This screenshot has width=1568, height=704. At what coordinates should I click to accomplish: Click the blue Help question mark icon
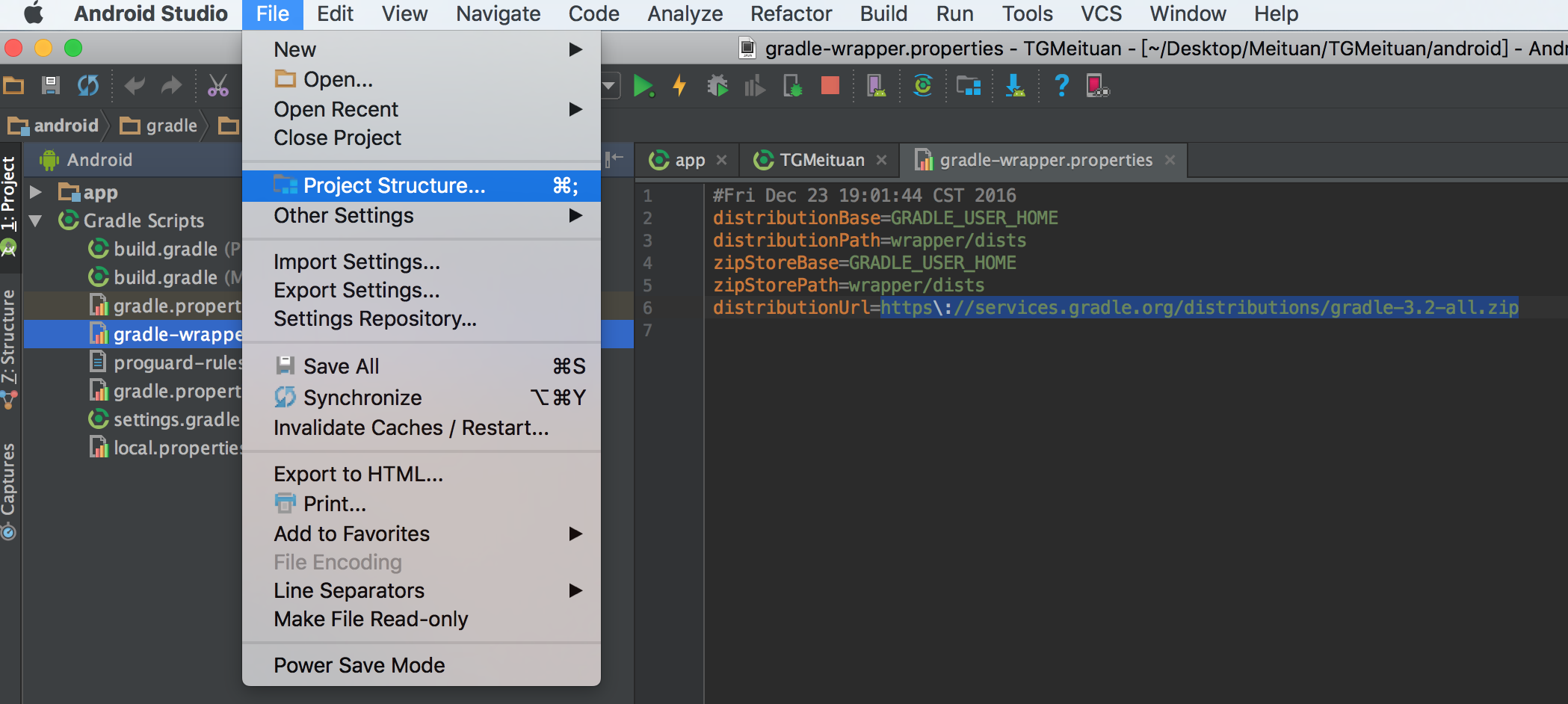click(x=1061, y=86)
